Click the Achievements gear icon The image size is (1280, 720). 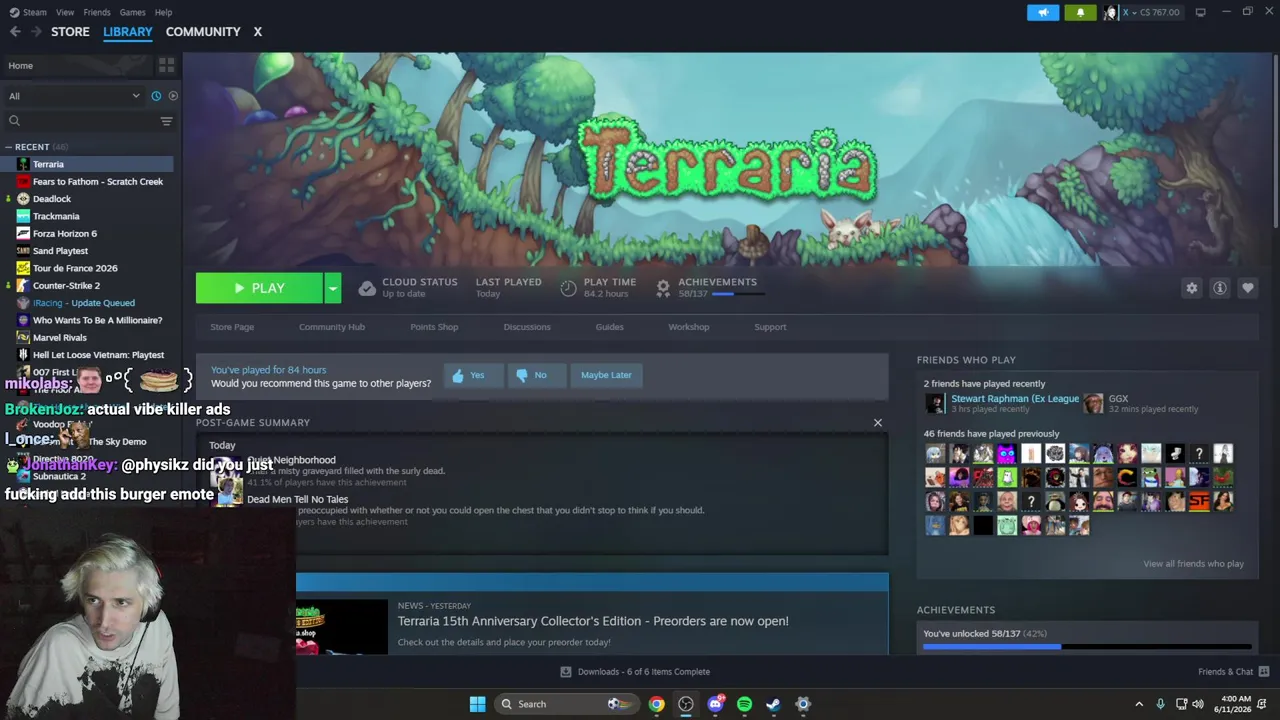662,288
